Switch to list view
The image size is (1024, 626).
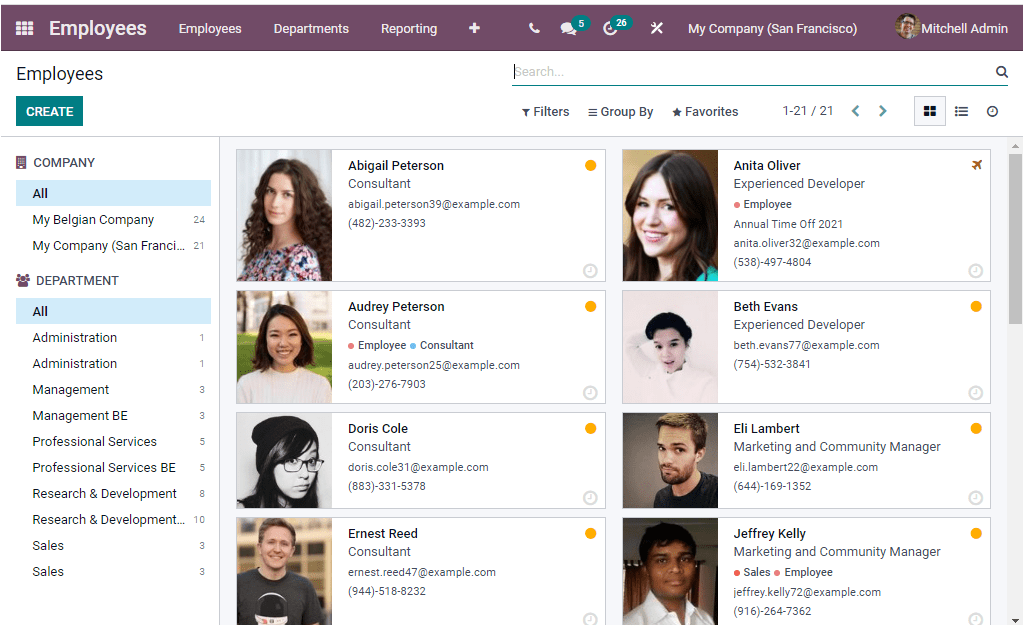(x=961, y=111)
